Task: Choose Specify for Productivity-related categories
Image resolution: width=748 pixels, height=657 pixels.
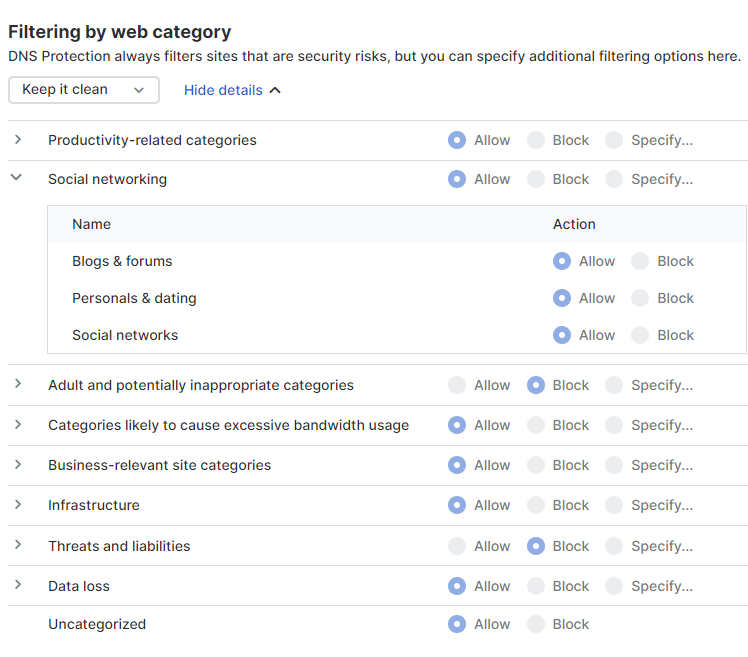Action: pyautogui.click(x=614, y=140)
